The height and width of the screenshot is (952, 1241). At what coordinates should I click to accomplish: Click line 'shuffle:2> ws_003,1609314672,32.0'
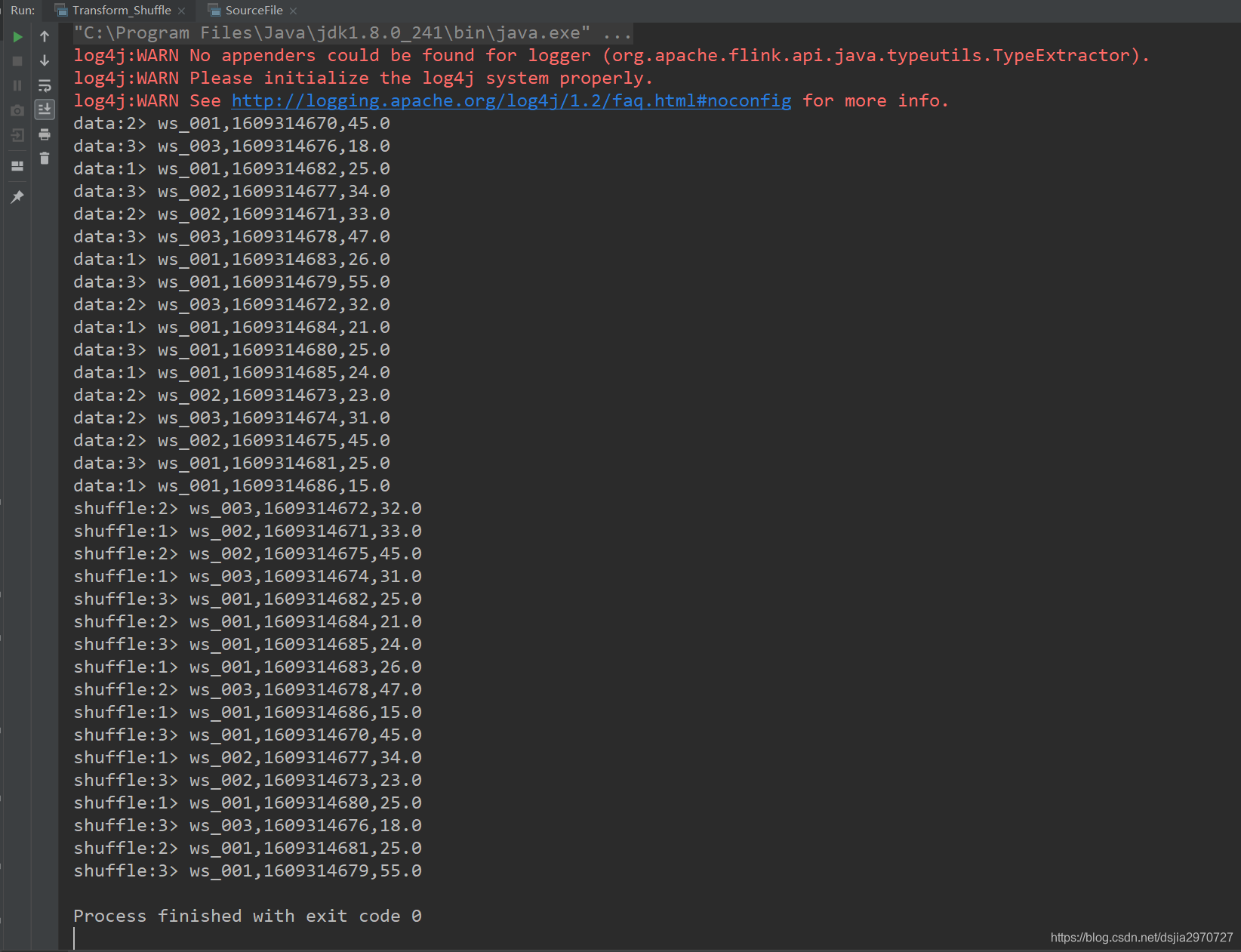[x=248, y=508]
